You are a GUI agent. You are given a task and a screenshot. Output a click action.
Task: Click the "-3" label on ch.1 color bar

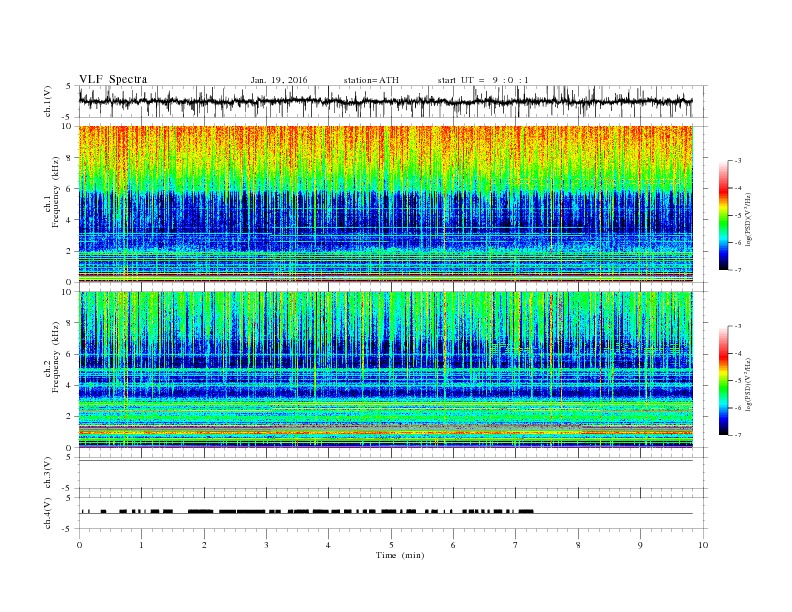(x=738, y=161)
